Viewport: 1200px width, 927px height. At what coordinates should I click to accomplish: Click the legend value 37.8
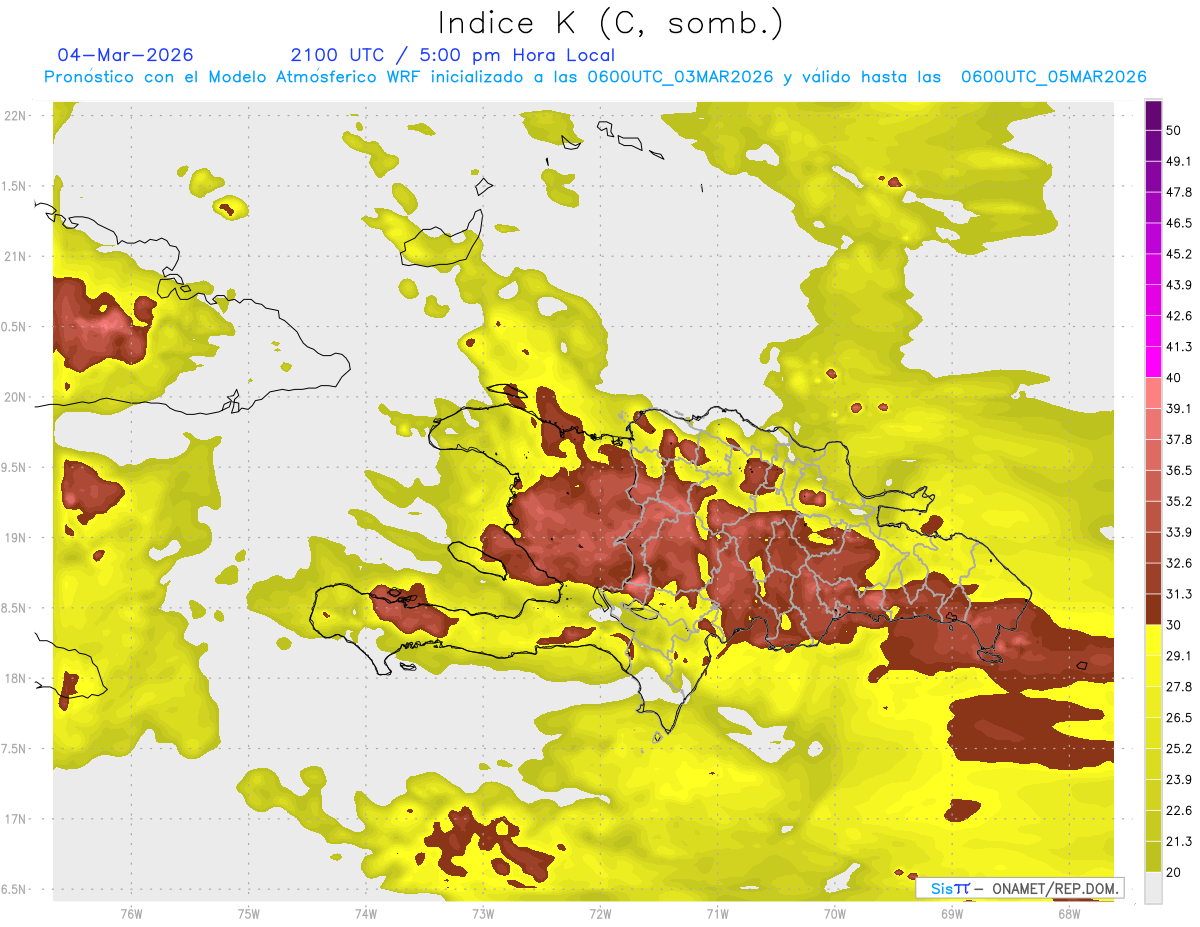click(x=1179, y=440)
